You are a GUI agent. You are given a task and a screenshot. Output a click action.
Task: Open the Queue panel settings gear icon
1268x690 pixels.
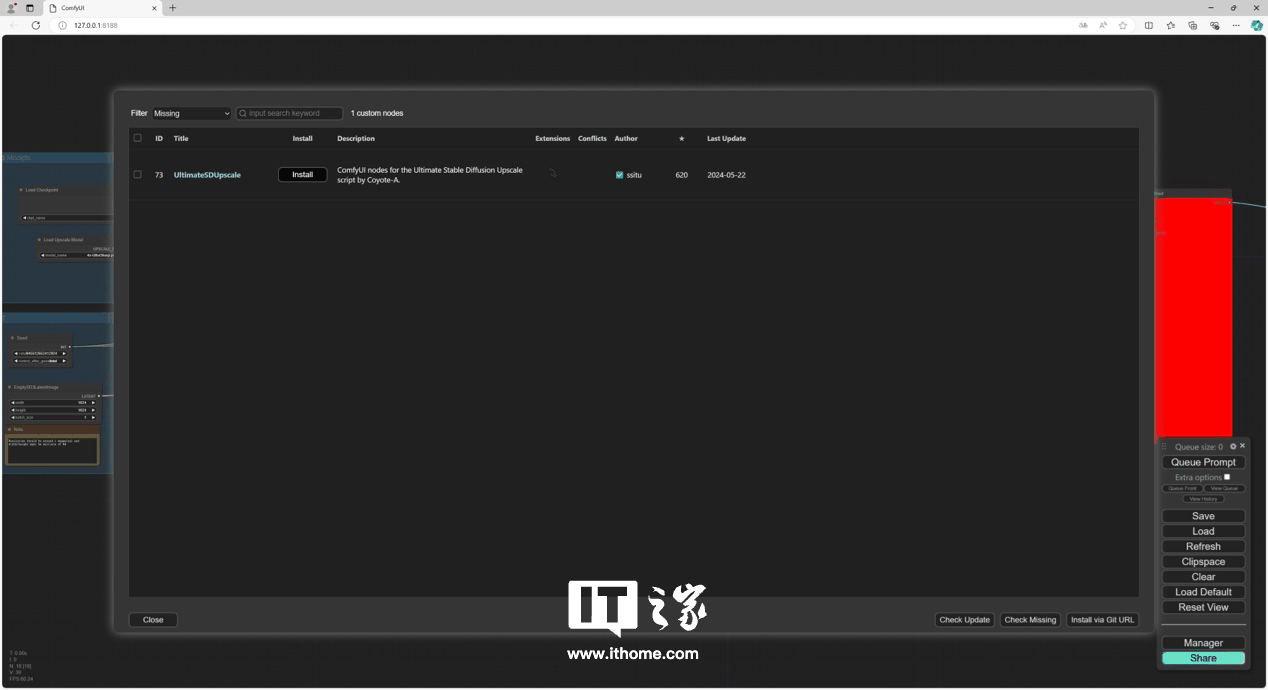pyautogui.click(x=1233, y=446)
